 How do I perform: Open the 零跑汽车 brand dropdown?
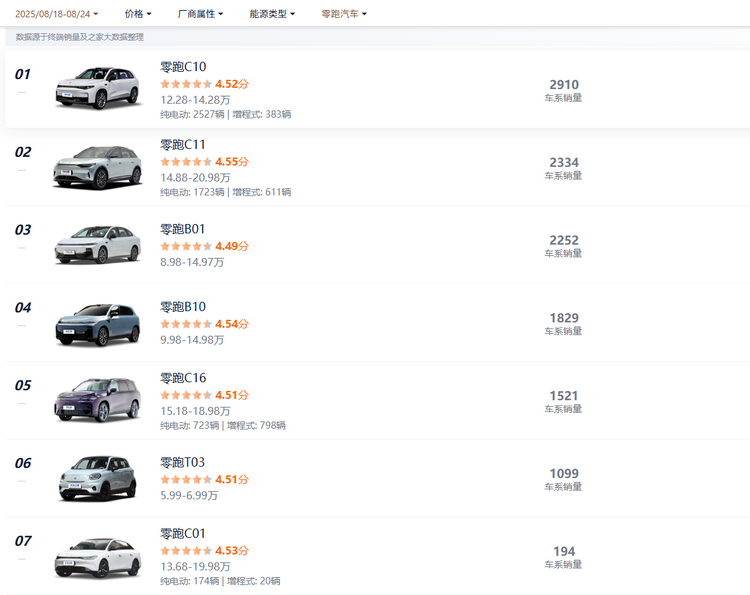coord(344,14)
